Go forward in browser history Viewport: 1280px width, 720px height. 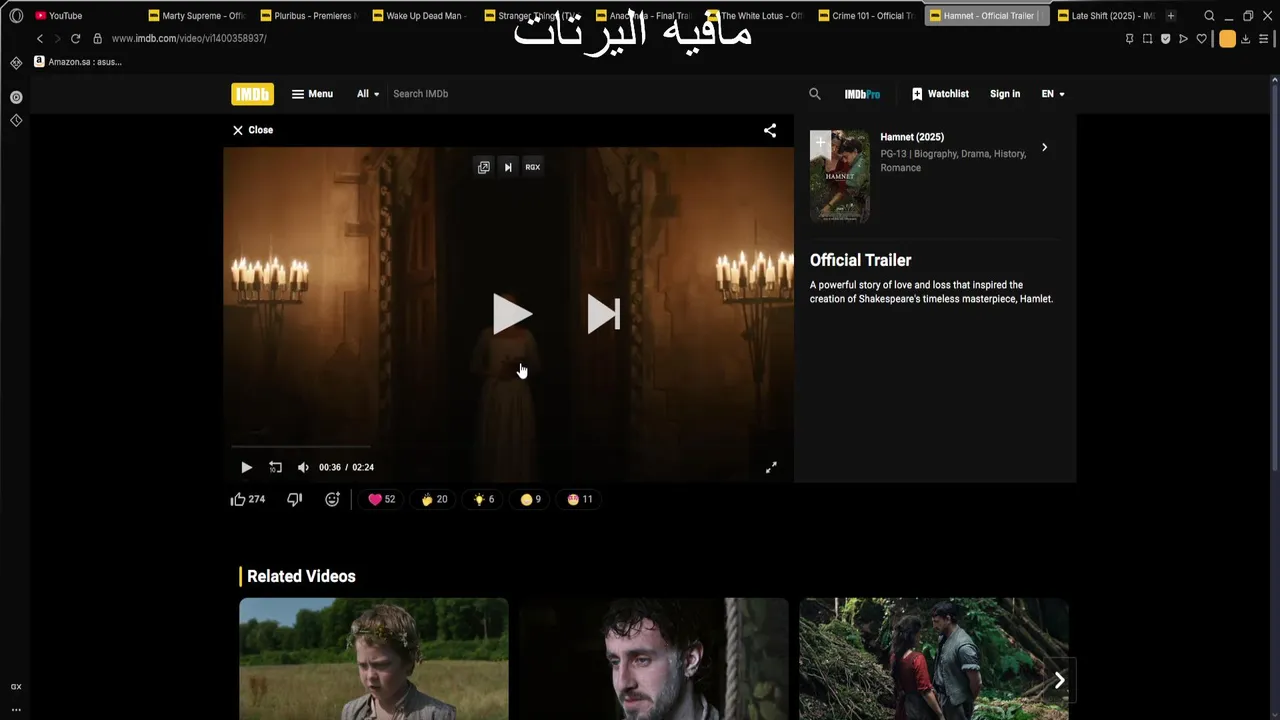(x=57, y=39)
